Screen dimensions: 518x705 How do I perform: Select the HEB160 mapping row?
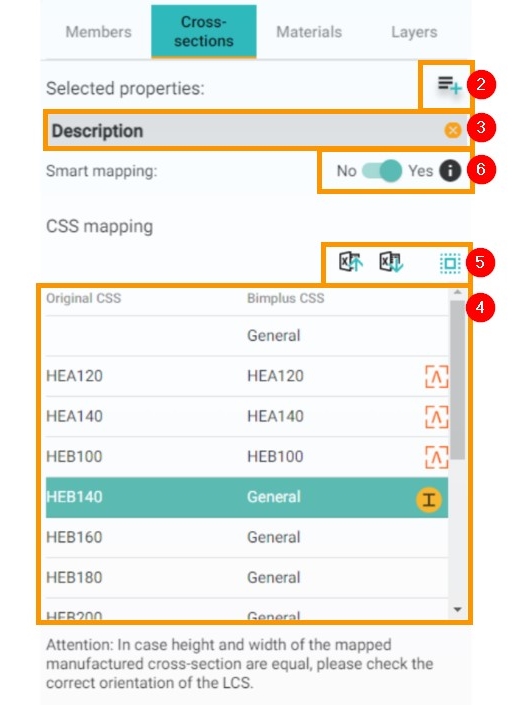point(247,537)
